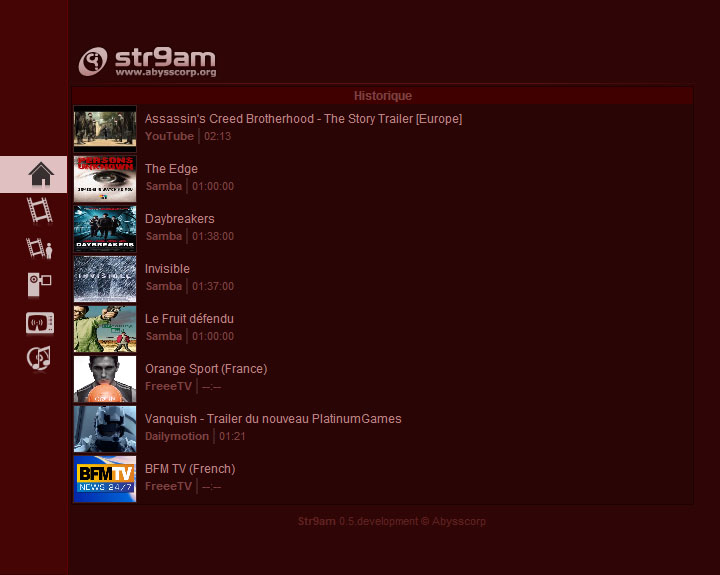Play Assassin's Creed Brotherhood Story Trailer title
The height and width of the screenshot is (575, 720).
pyautogui.click(x=304, y=119)
